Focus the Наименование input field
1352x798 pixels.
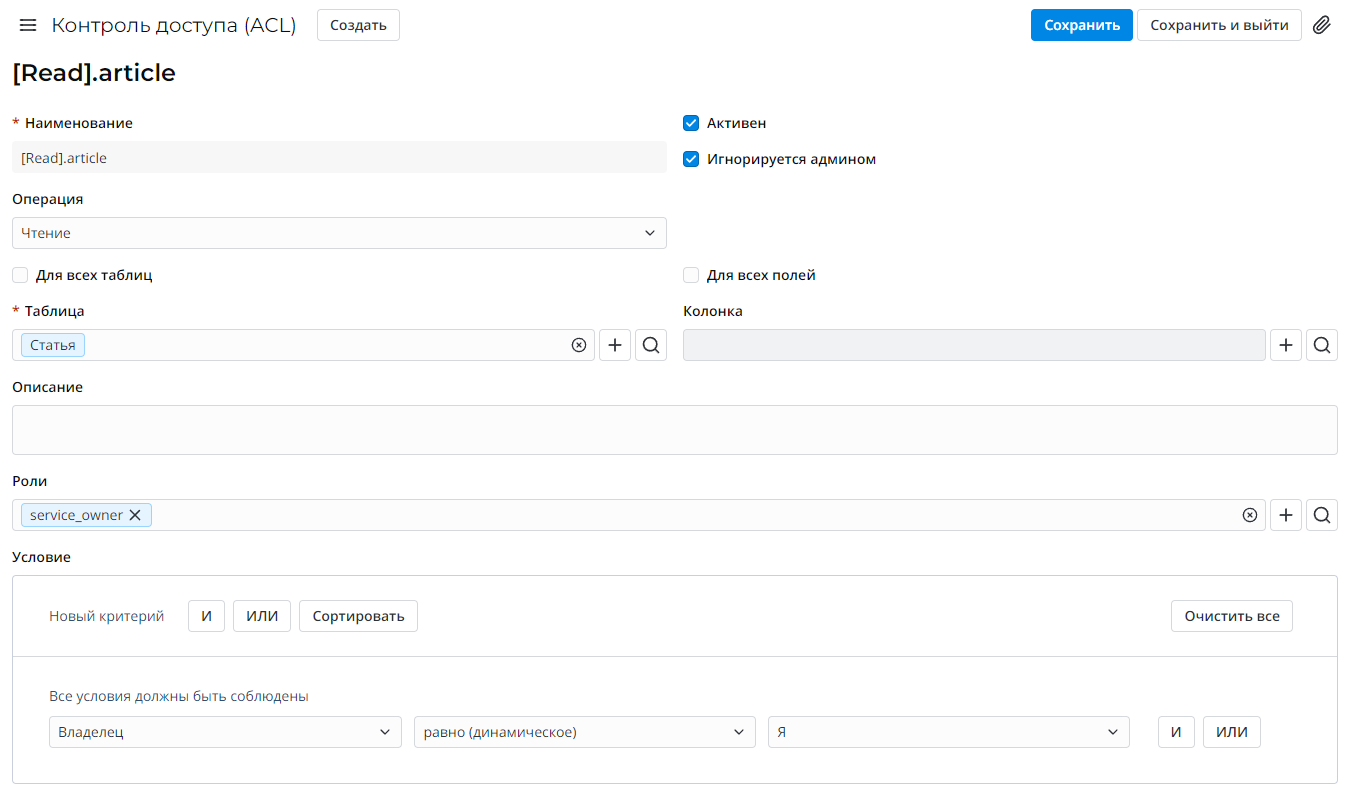(339, 157)
